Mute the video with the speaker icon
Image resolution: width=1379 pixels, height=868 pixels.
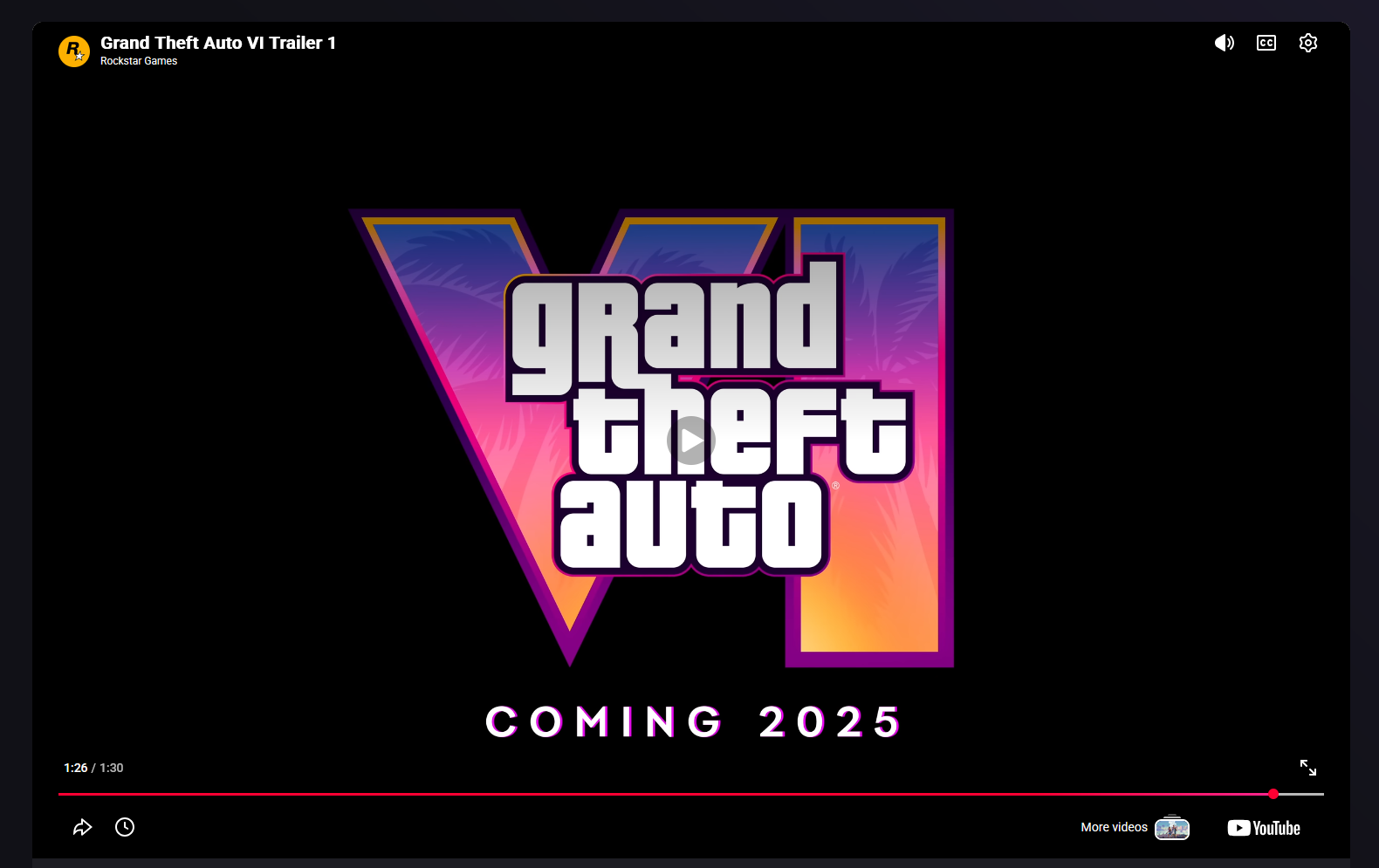(x=1225, y=43)
